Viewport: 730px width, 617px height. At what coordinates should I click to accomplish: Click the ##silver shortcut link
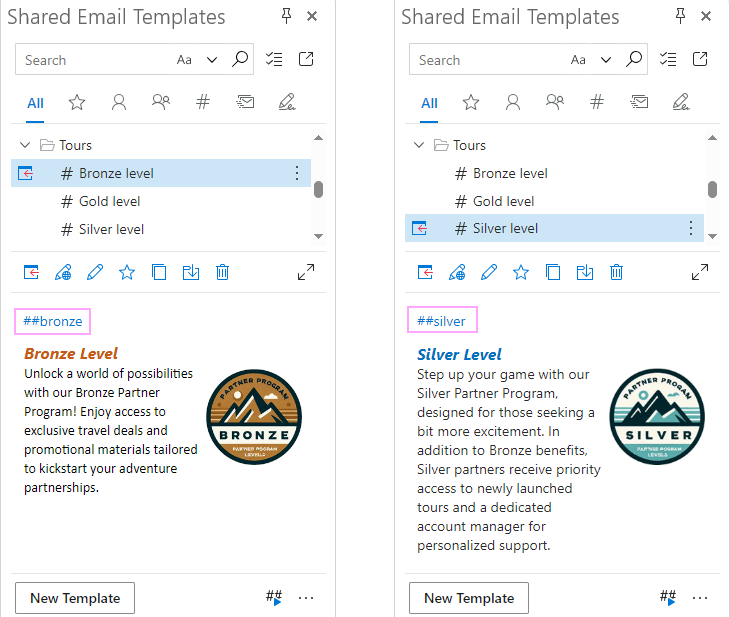[x=441, y=321]
